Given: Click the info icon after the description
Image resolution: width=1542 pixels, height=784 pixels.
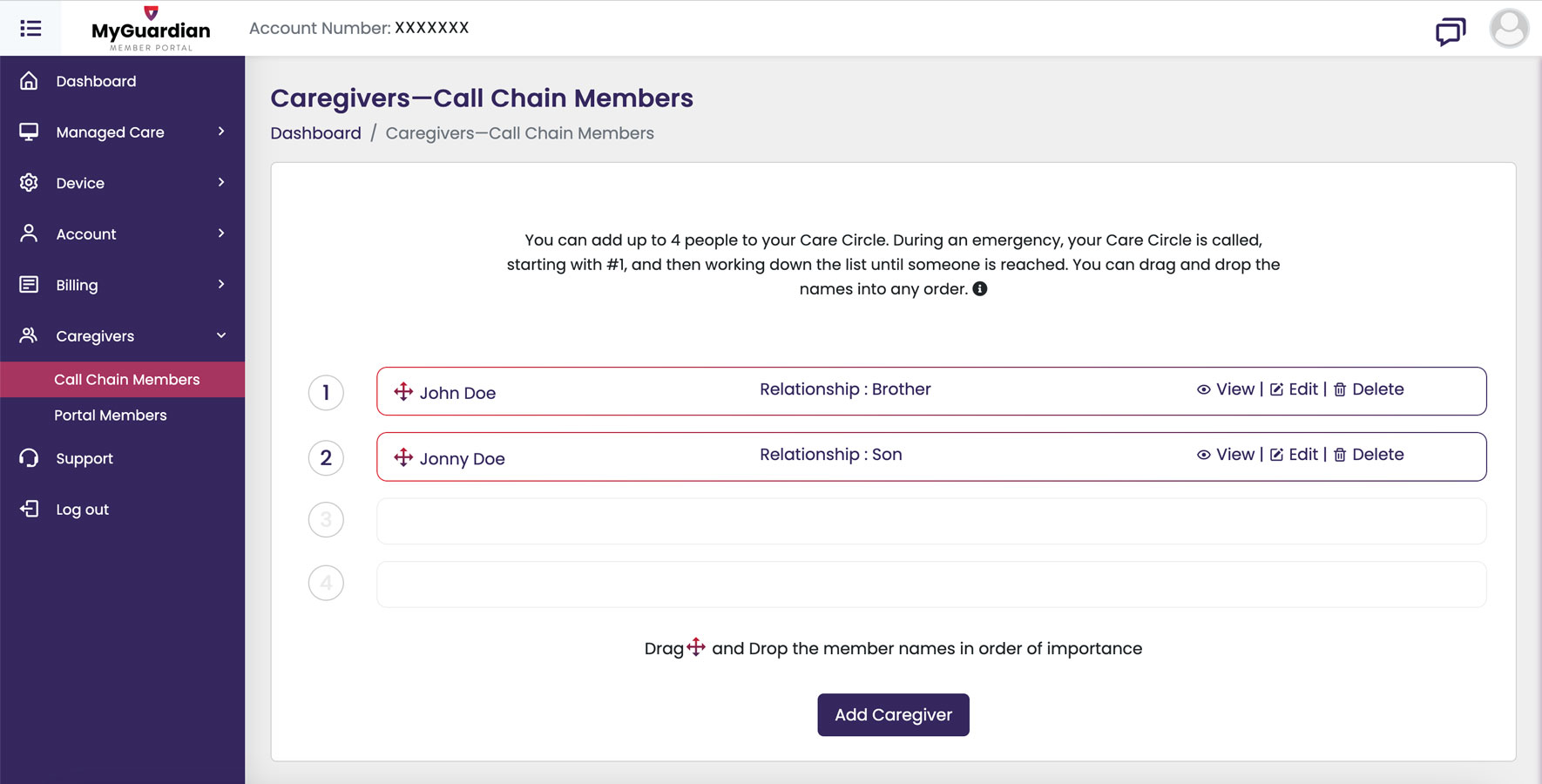Looking at the screenshot, I should (980, 289).
